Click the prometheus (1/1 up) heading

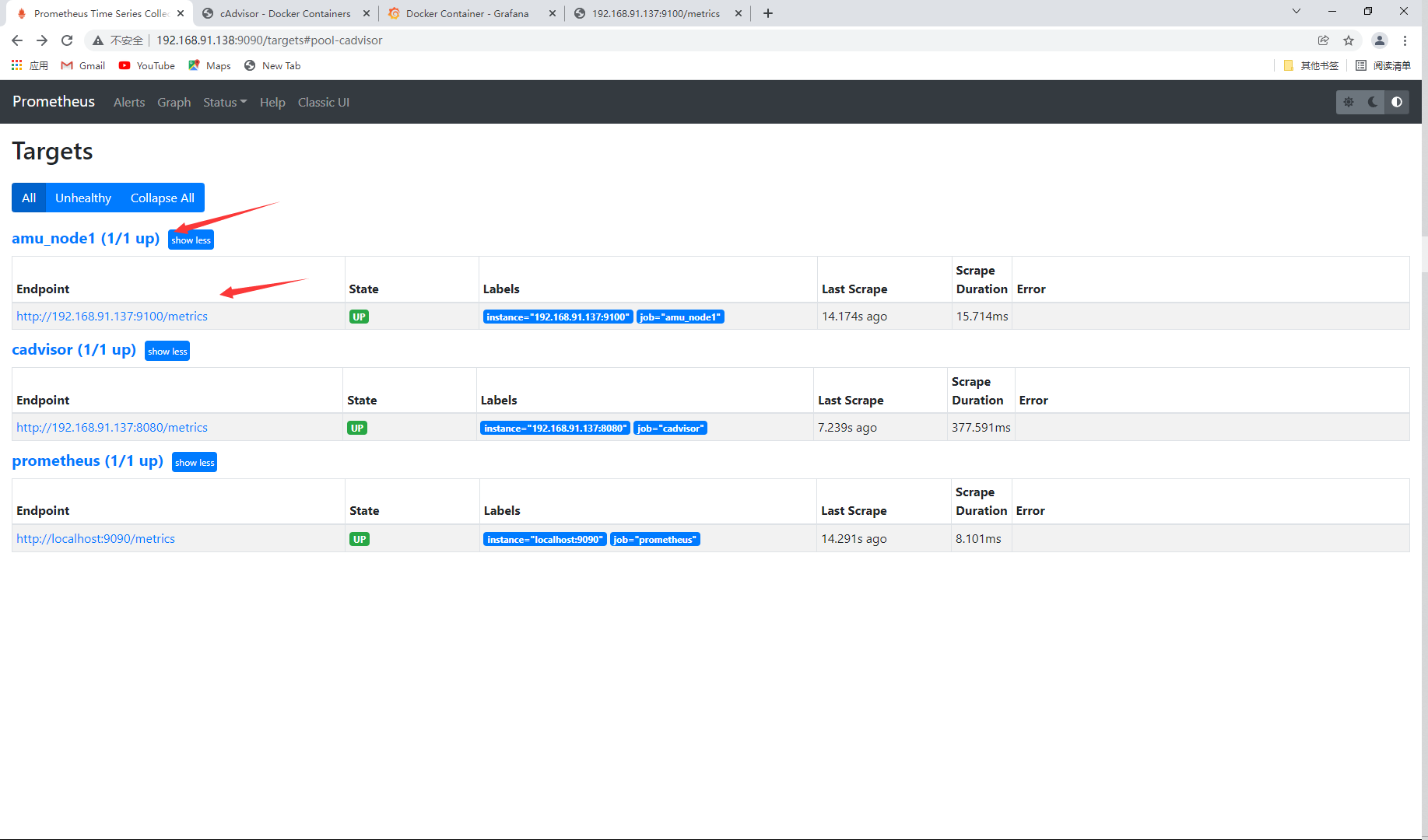tap(88, 460)
